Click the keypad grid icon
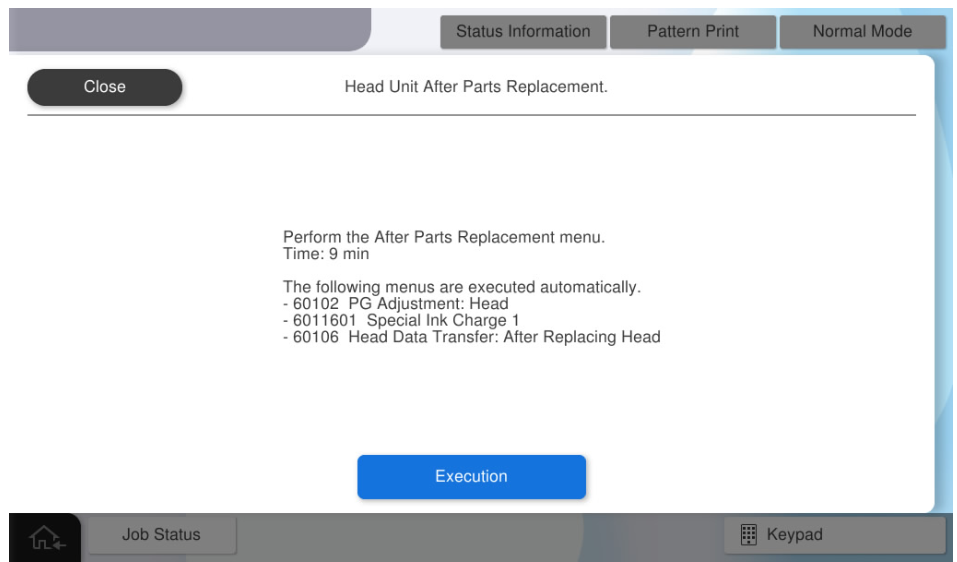 [748, 535]
